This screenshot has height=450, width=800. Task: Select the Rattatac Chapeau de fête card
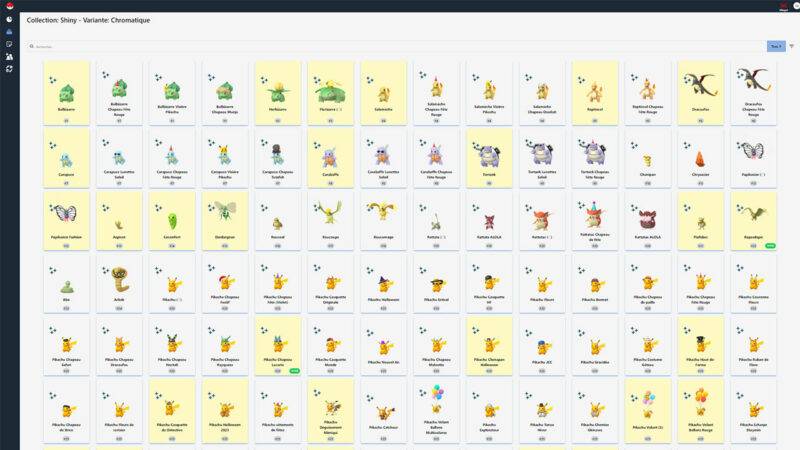595,220
